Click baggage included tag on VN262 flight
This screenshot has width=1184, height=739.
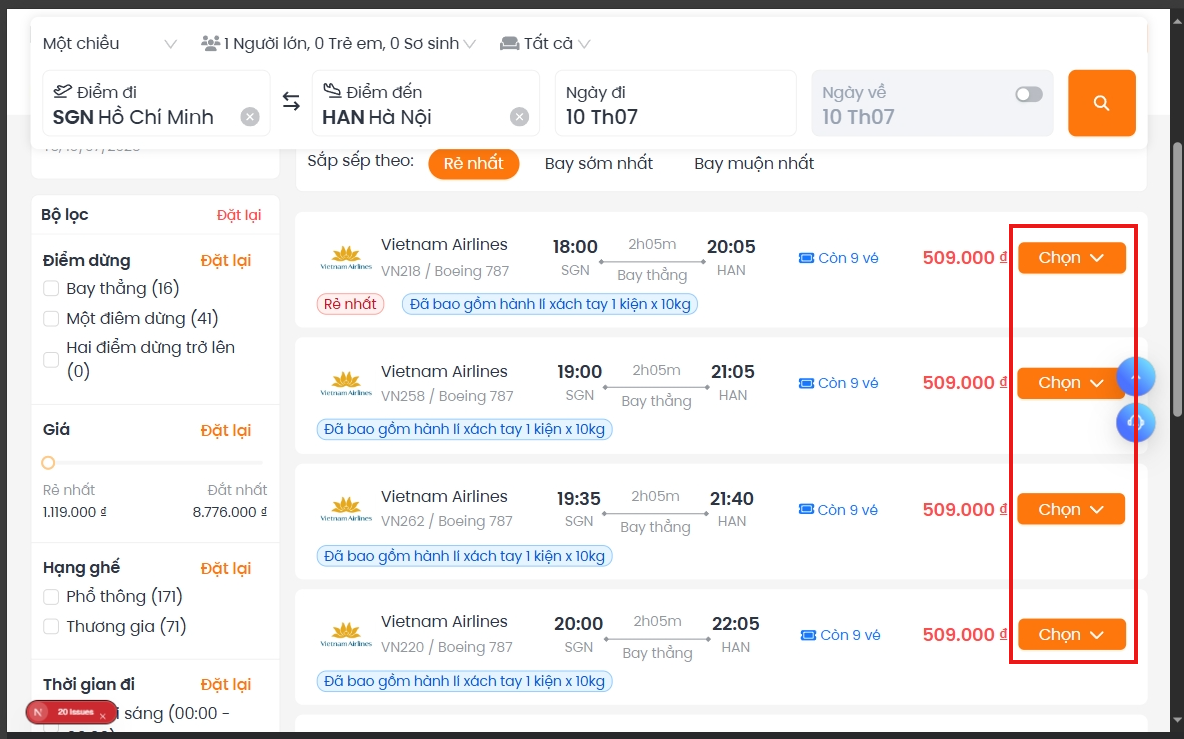click(464, 556)
